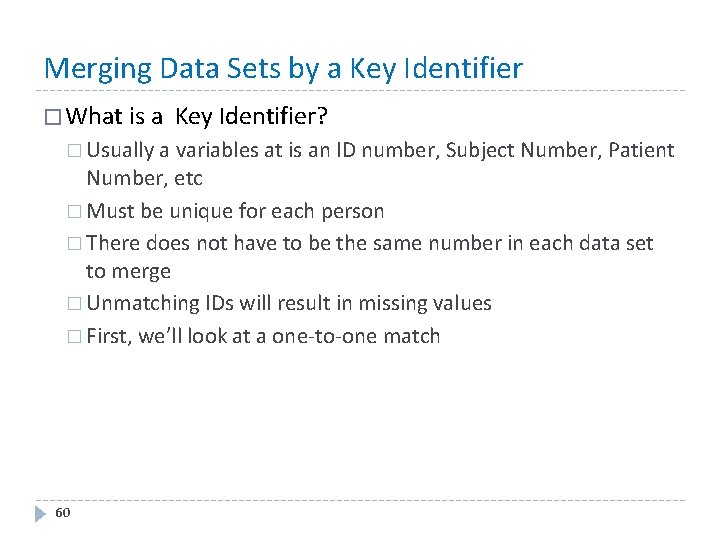Select the slide title 'Merging Data Sets by a Key Identifier'
Image resolution: width=720 pixels, height=540 pixels.
coord(283,68)
